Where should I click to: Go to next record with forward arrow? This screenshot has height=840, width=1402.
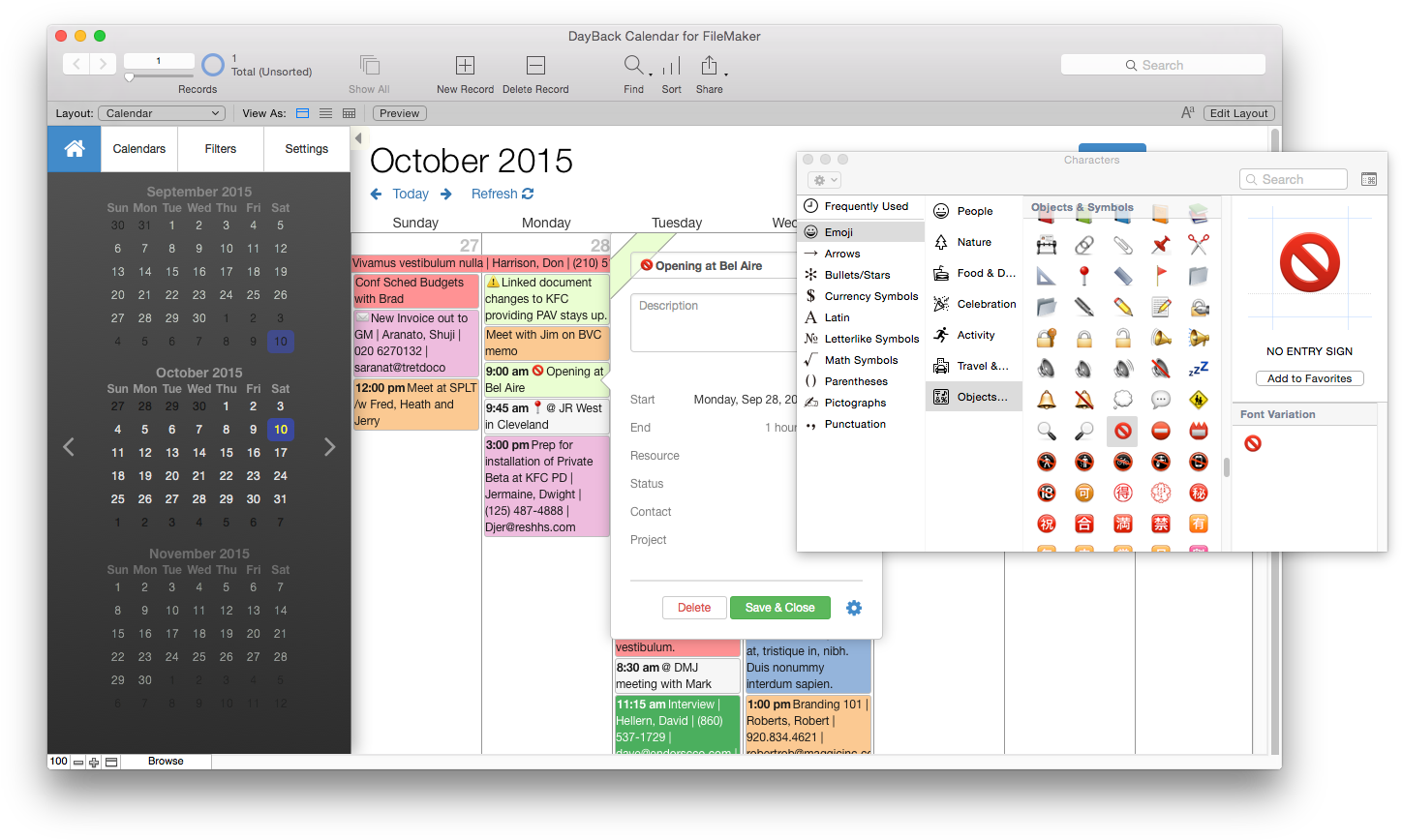pos(103,64)
